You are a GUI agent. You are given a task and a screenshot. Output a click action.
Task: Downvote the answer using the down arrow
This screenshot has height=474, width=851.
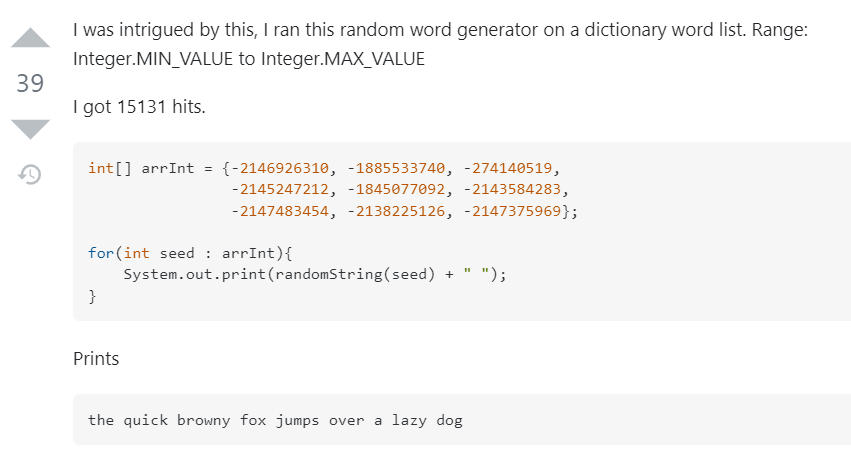coord(30,129)
